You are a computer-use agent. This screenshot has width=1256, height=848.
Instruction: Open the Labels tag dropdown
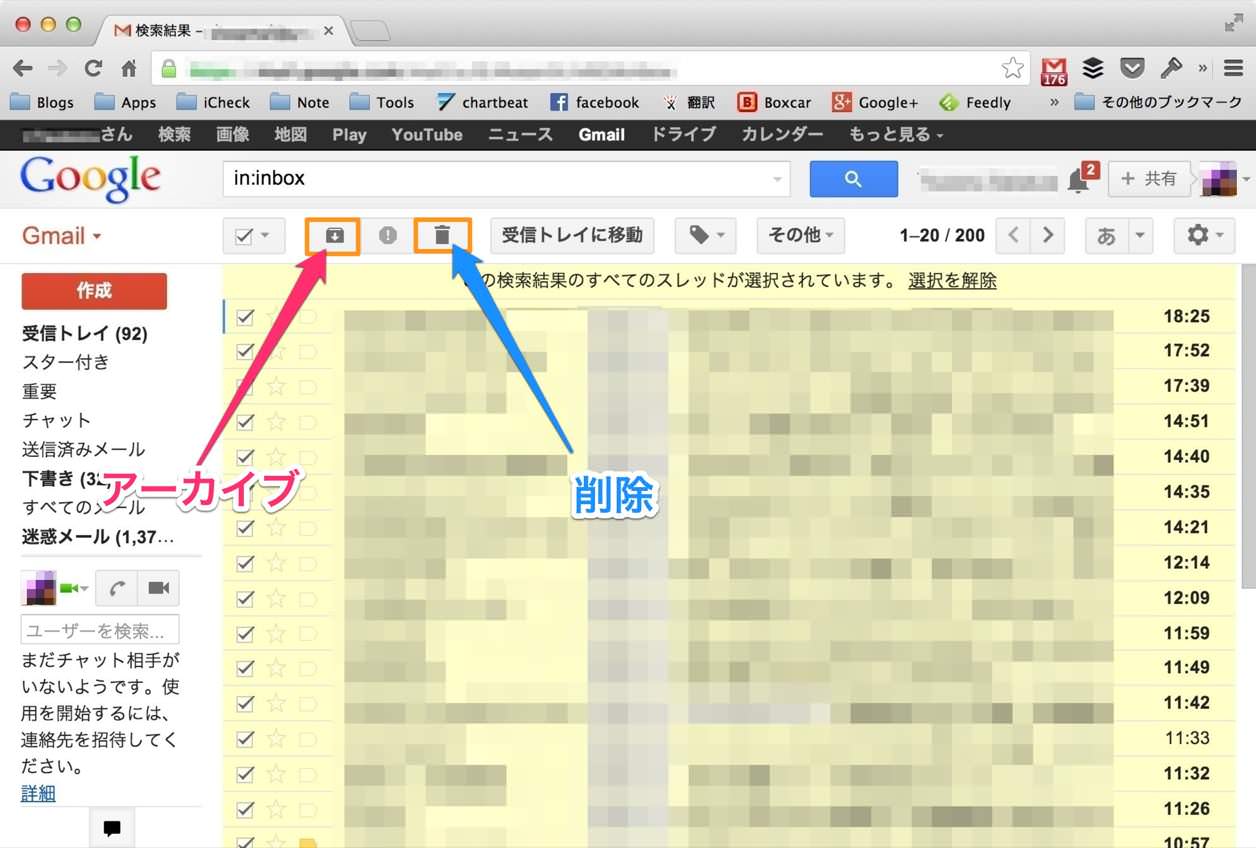tap(705, 235)
